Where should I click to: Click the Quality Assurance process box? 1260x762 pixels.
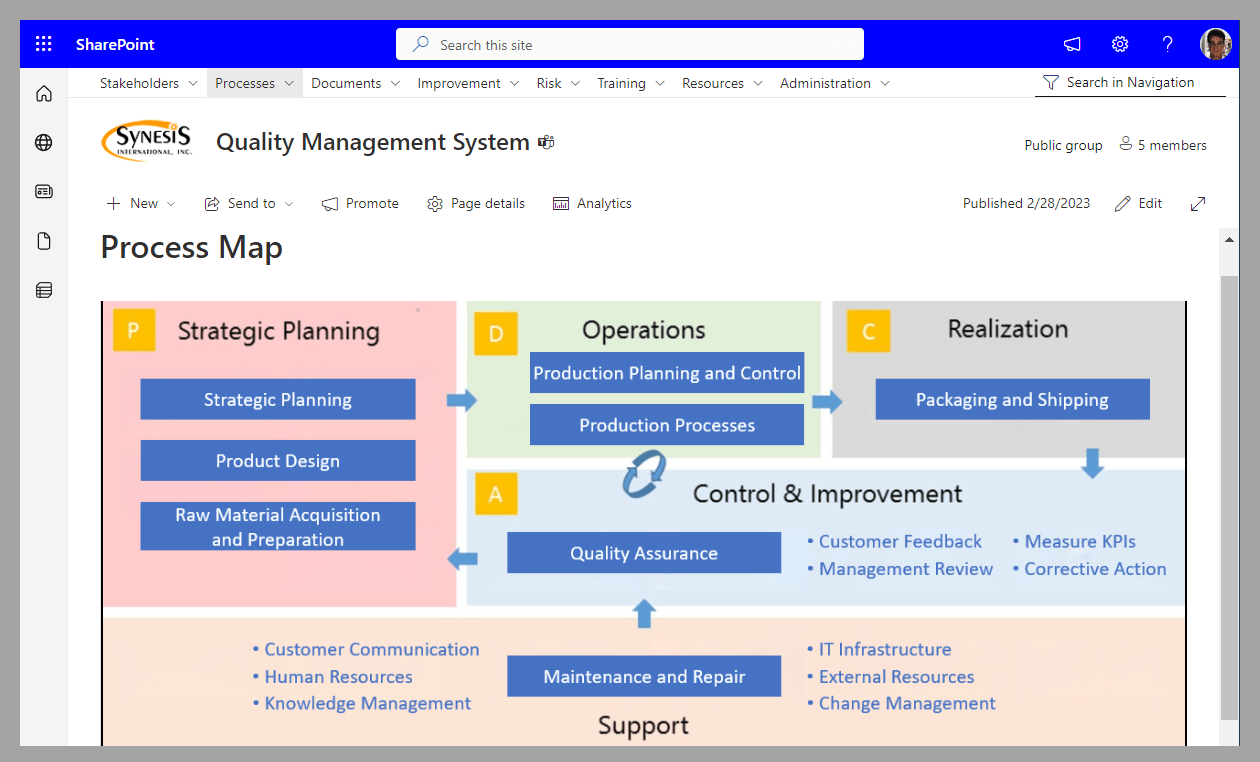coord(644,553)
